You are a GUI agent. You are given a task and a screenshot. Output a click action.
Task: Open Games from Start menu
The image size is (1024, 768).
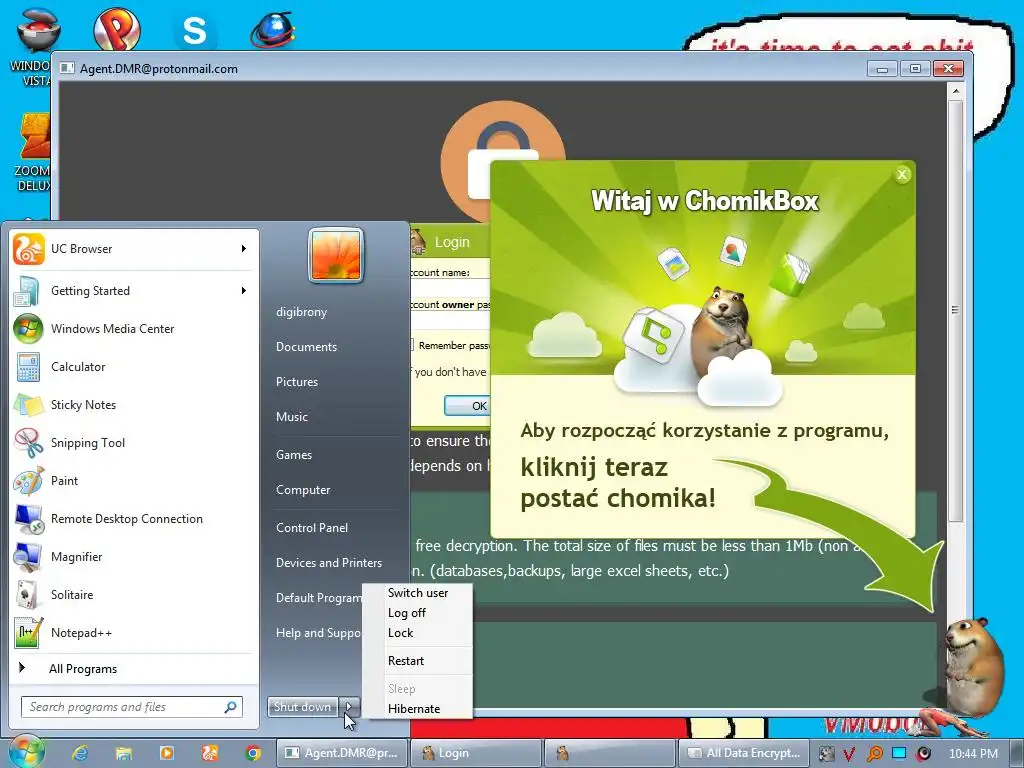(x=294, y=455)
